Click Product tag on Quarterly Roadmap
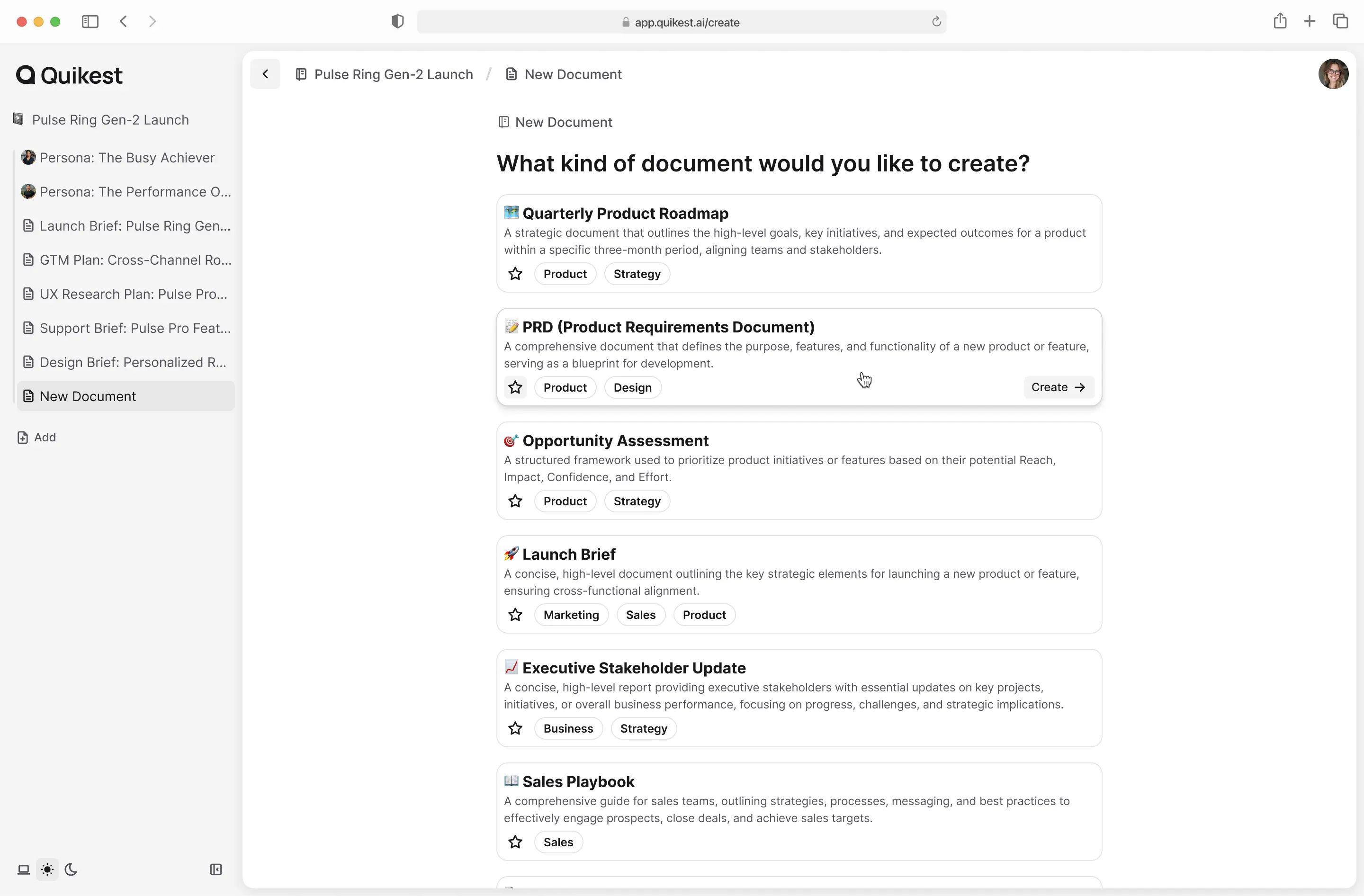This screenshot has height=896, width=1364. [565, 274]
